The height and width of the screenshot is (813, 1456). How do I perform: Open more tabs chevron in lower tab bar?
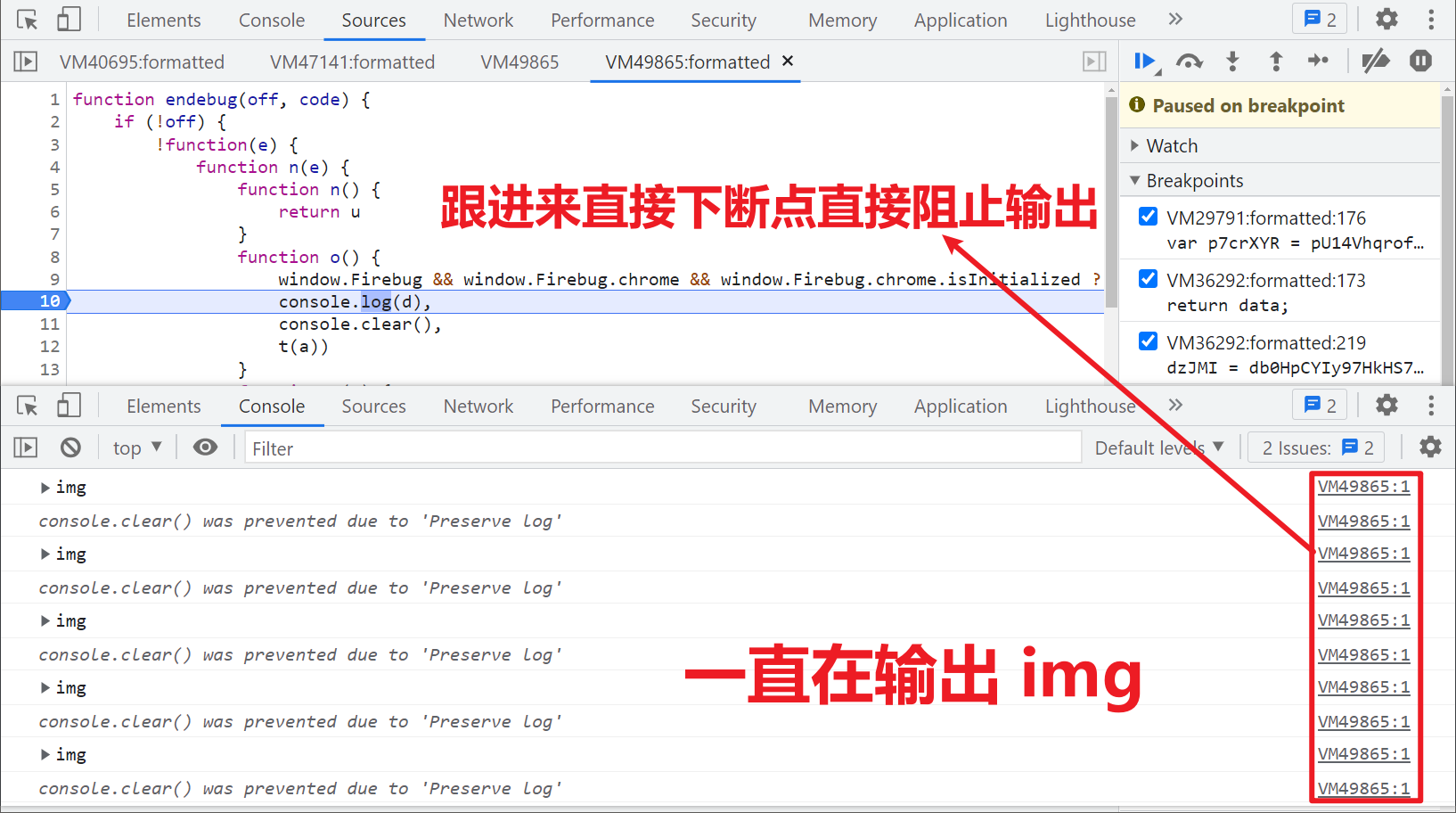point(1175,405)
